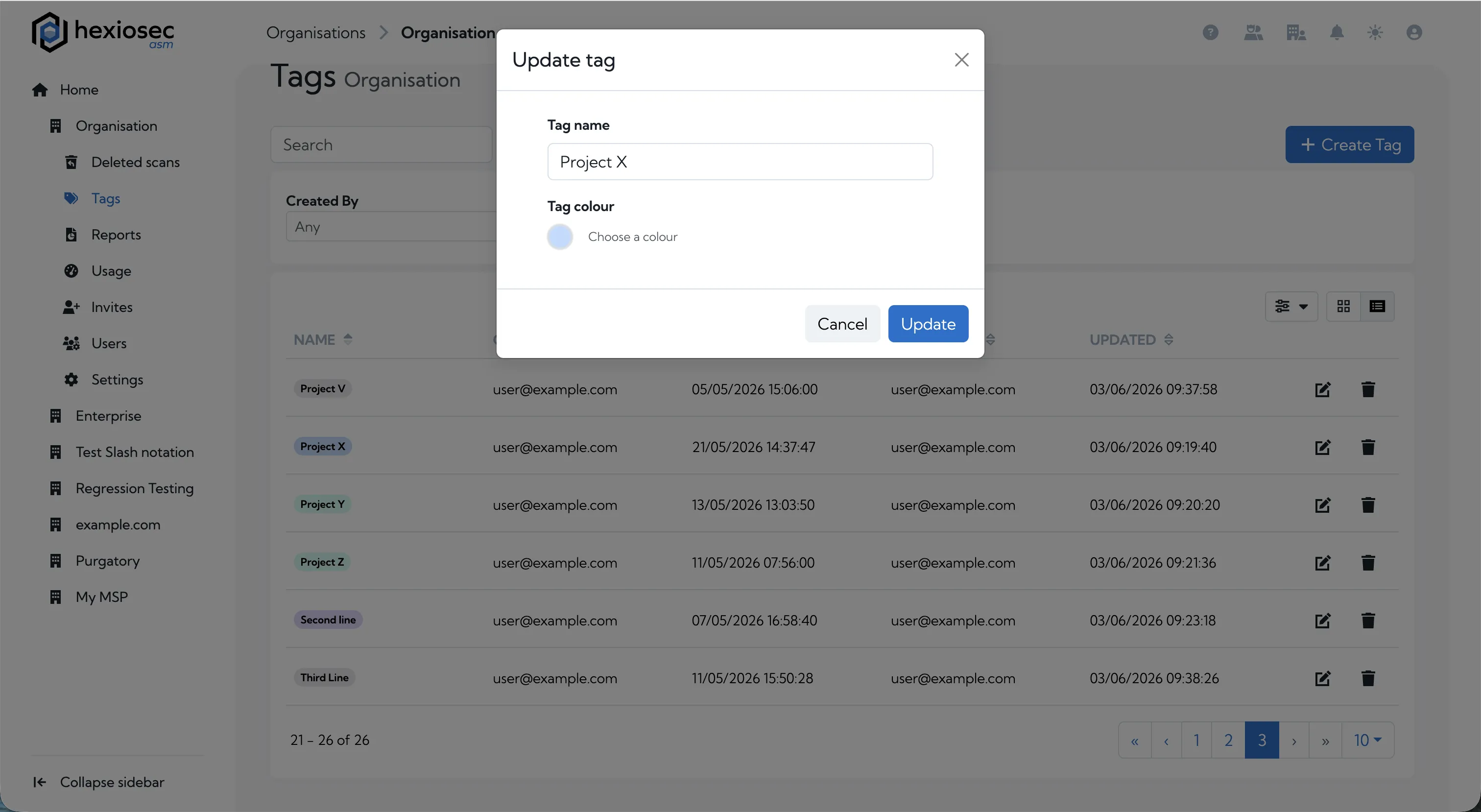Screen dimensions: 1481x812
Task: Open Deleted scans page
Action: [x=122, y=162]
